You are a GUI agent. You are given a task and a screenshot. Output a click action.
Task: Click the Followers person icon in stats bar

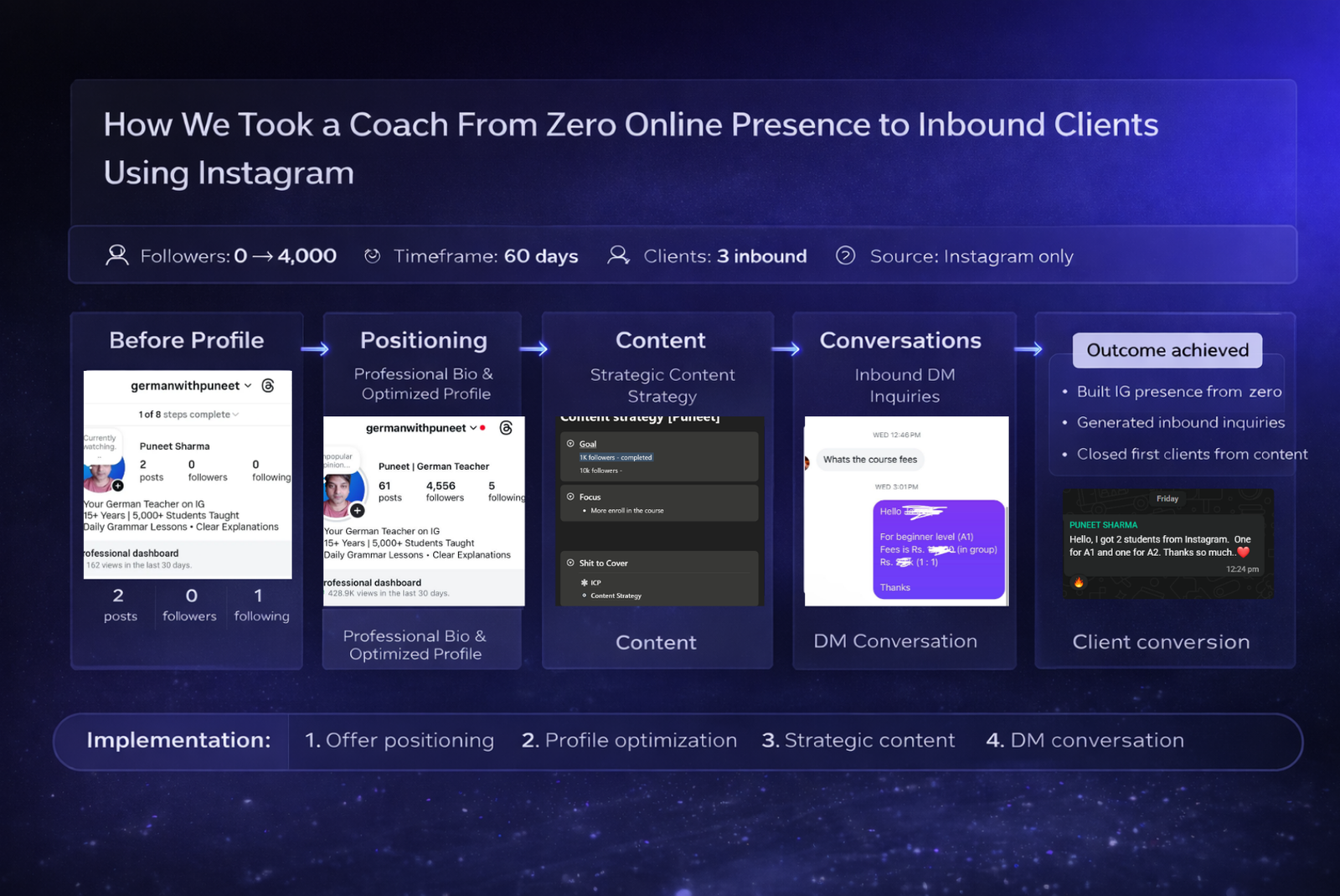(x=117, y=255)
